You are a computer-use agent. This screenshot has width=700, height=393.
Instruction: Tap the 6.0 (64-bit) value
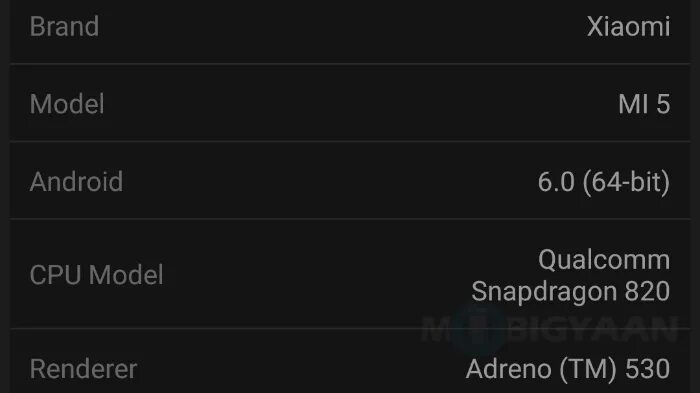604,182
